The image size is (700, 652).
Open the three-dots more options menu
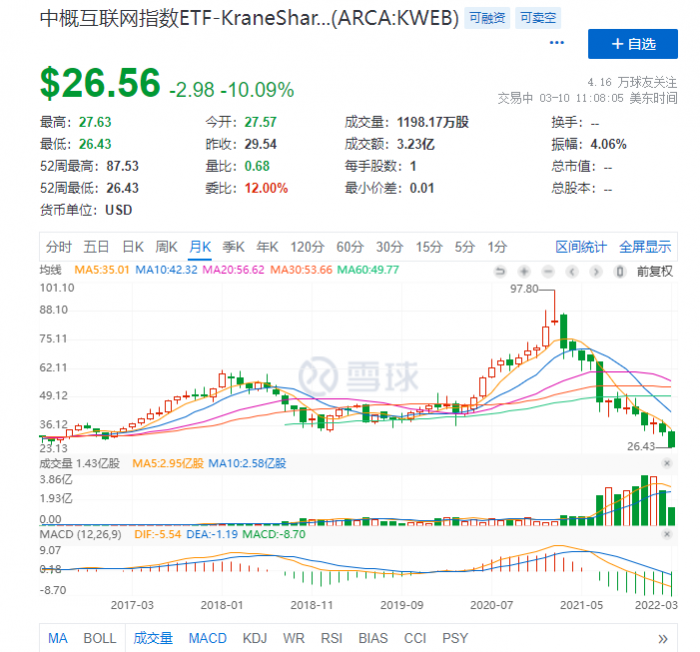point(557,43)
